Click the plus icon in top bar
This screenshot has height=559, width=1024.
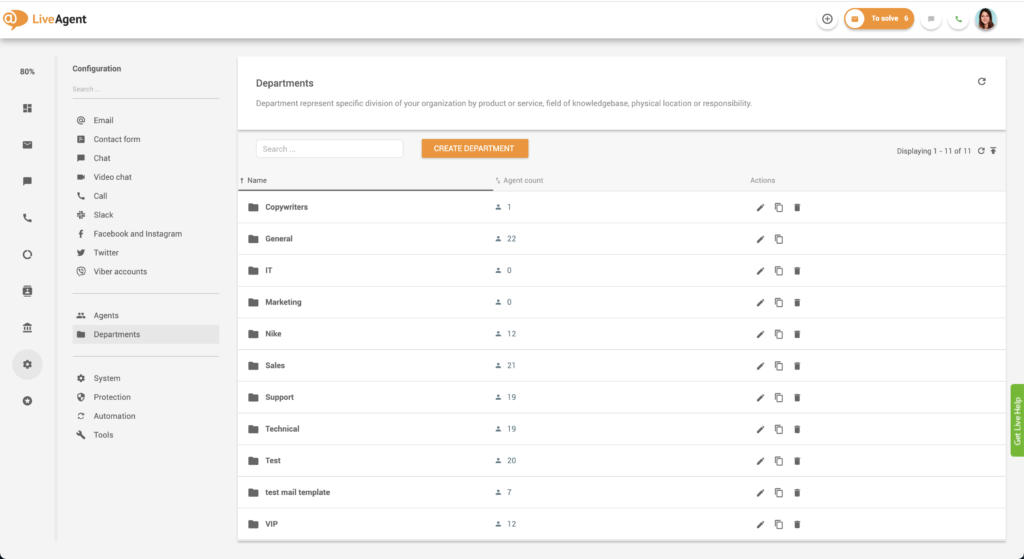pos(827,19)
